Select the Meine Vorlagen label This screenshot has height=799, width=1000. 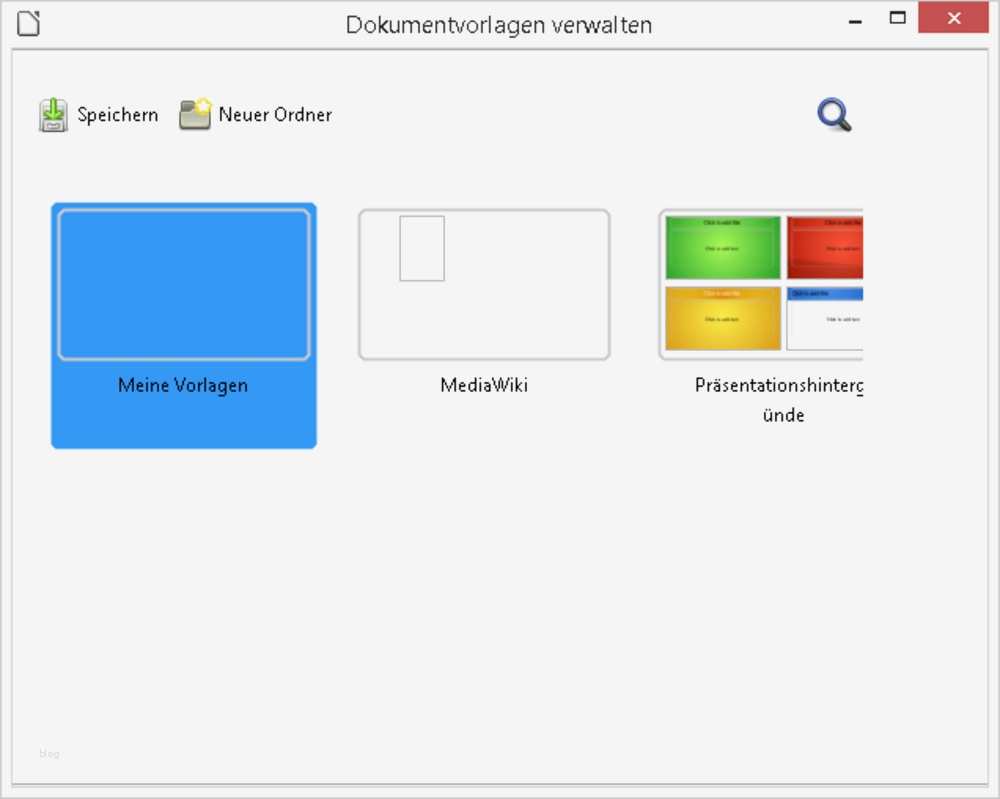pos(183,385)
